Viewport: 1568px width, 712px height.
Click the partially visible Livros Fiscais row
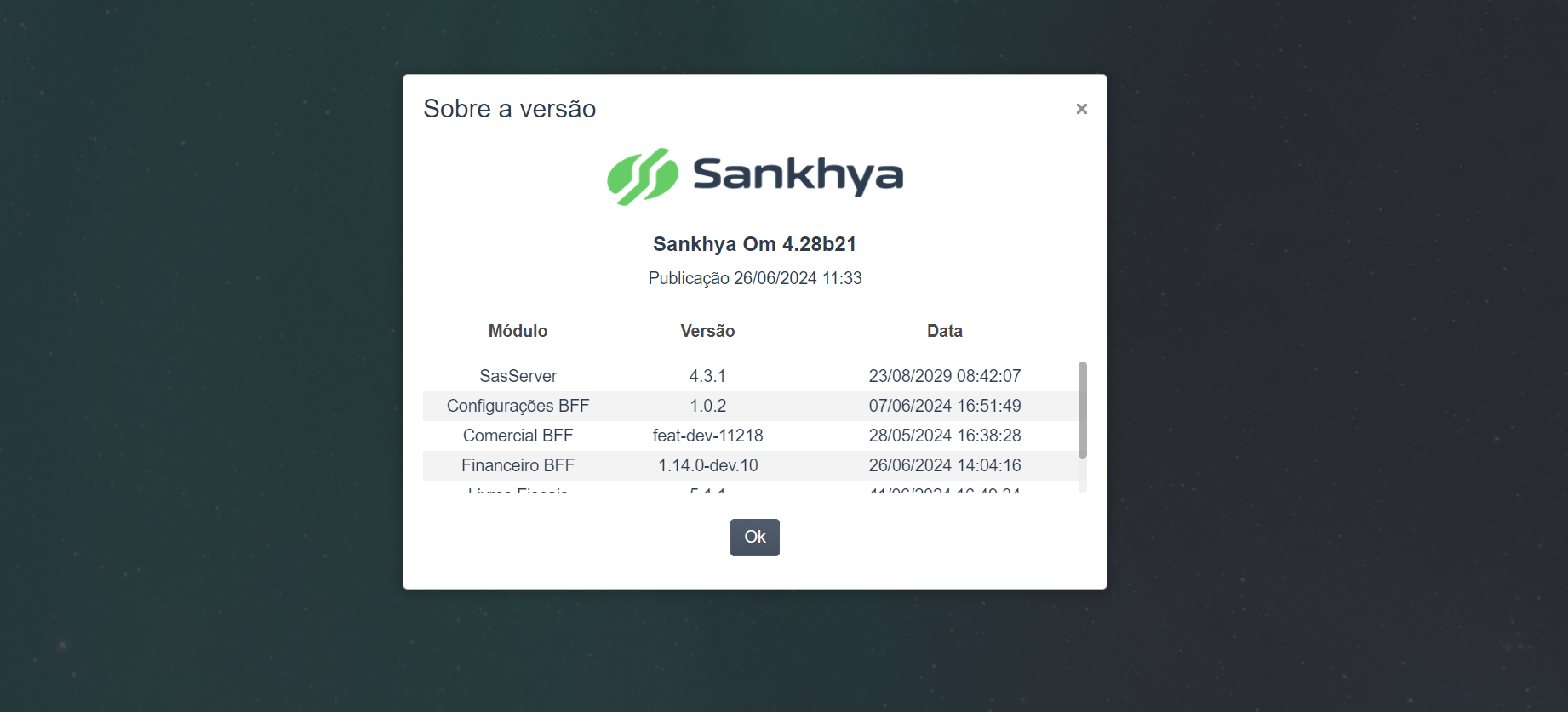[x=518, y=491]
